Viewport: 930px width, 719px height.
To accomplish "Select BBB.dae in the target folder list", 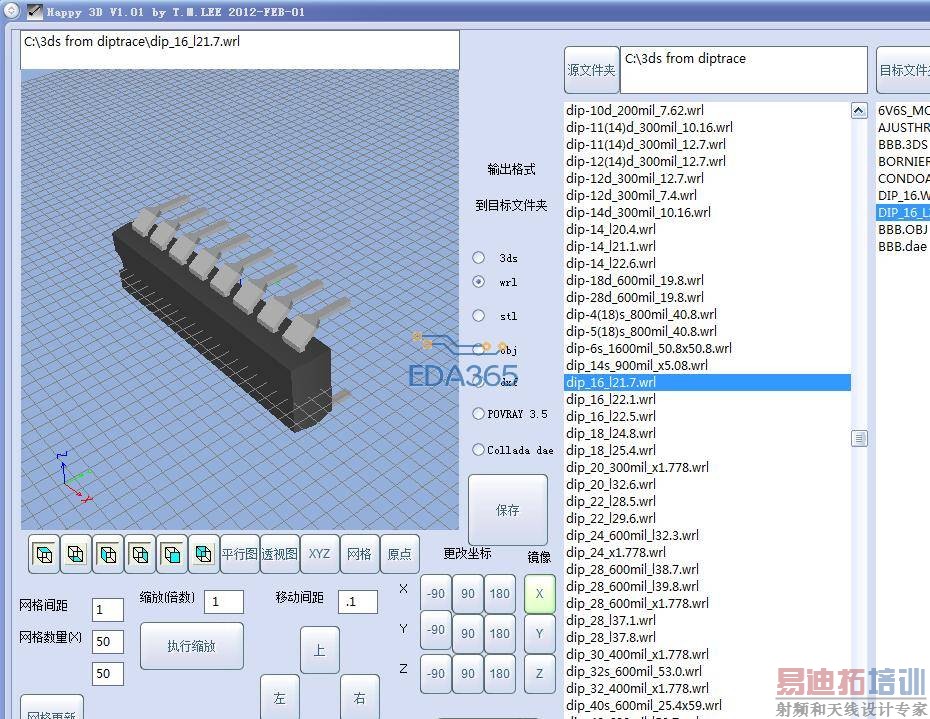I will [902, 246].
